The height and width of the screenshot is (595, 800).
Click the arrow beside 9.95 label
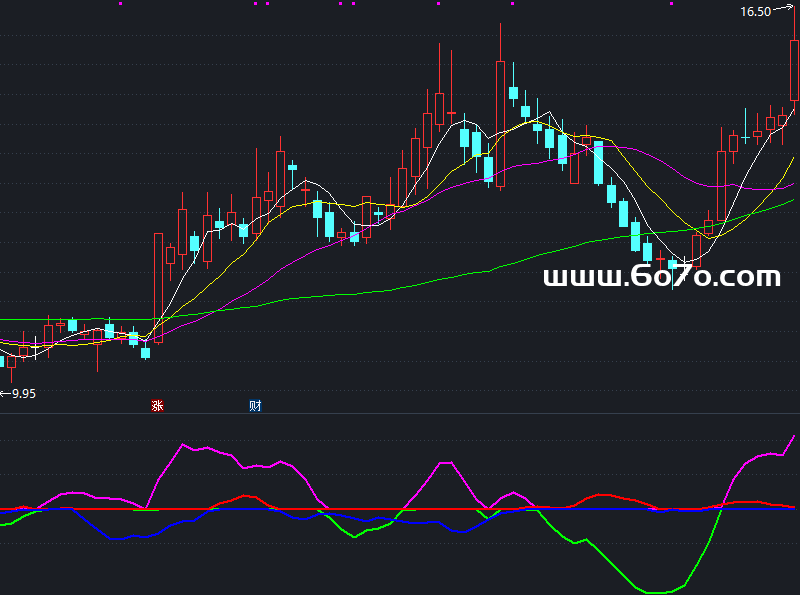4,394
